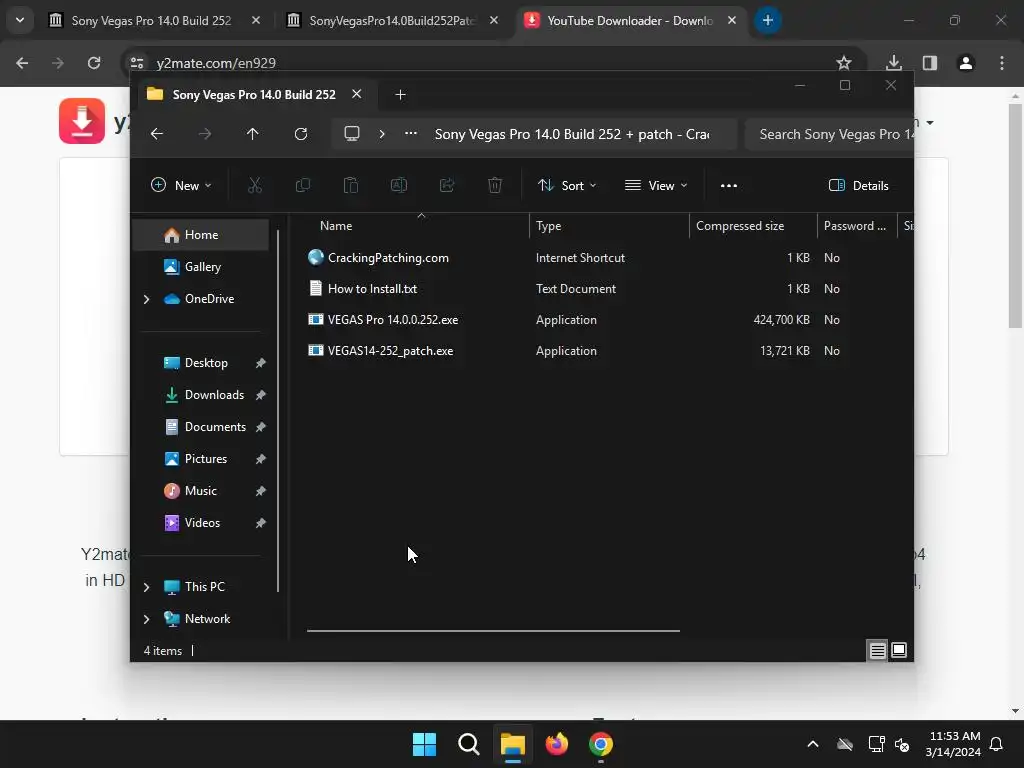Expand the address bar path chevron
Image resolution: width=1024 pixels, height=768 pixels.
[x=382, y=134]
